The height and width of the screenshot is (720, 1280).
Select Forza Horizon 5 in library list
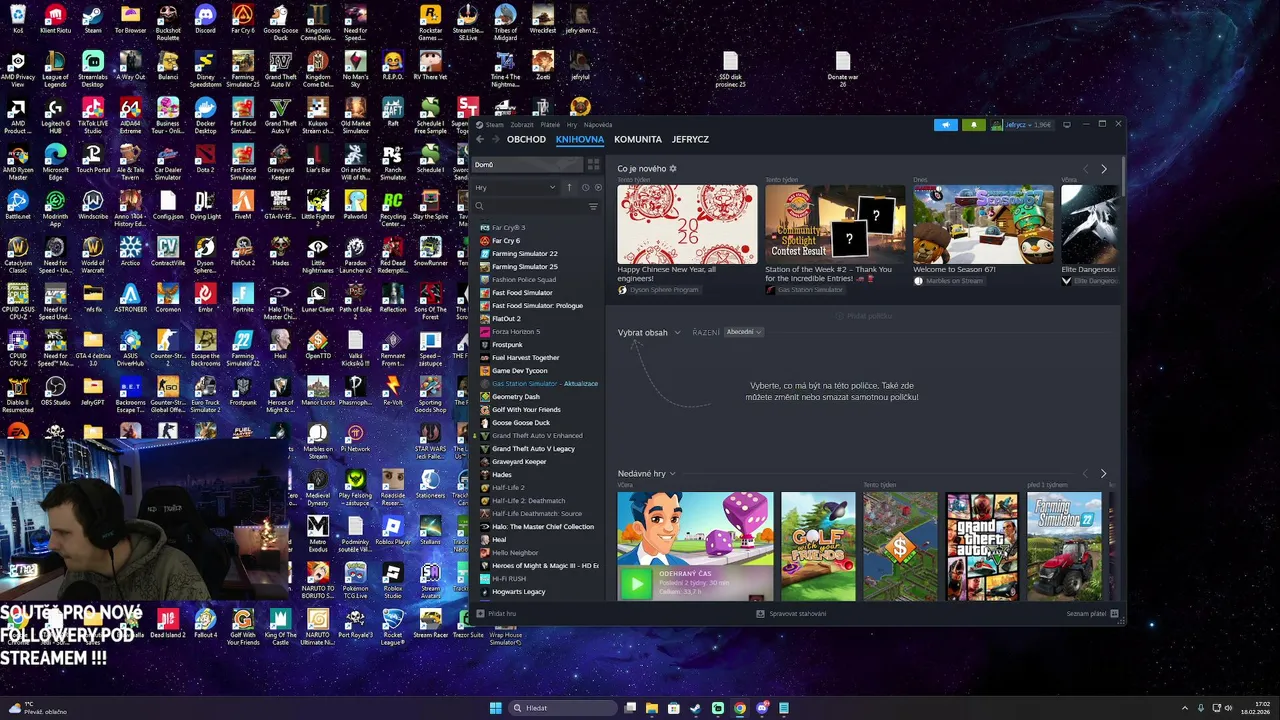516,332
